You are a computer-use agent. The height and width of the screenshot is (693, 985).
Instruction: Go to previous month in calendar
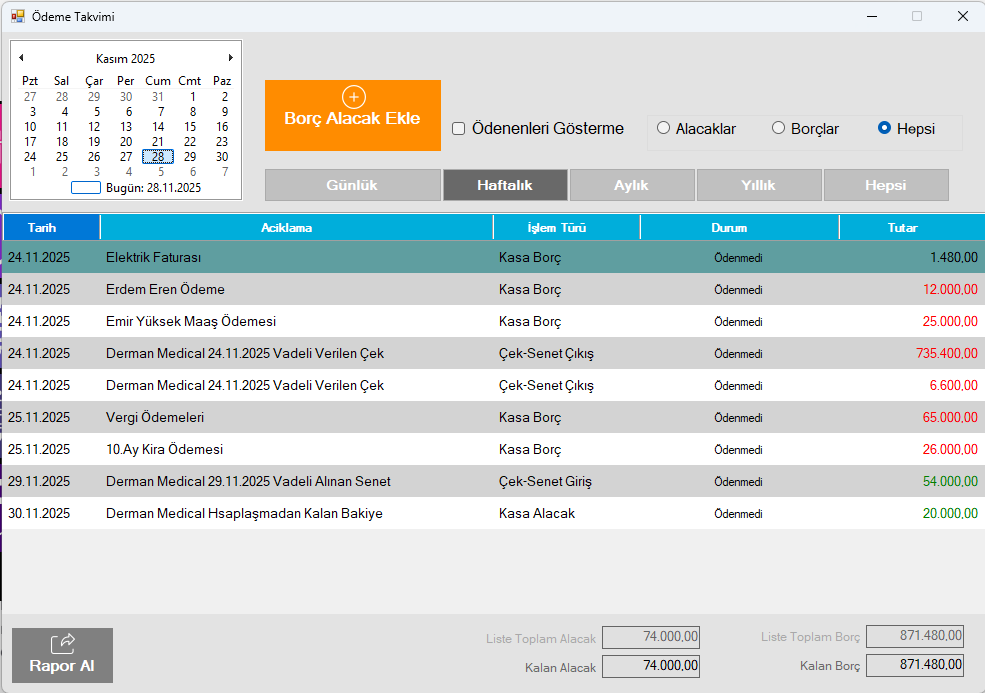coord(21,58)
